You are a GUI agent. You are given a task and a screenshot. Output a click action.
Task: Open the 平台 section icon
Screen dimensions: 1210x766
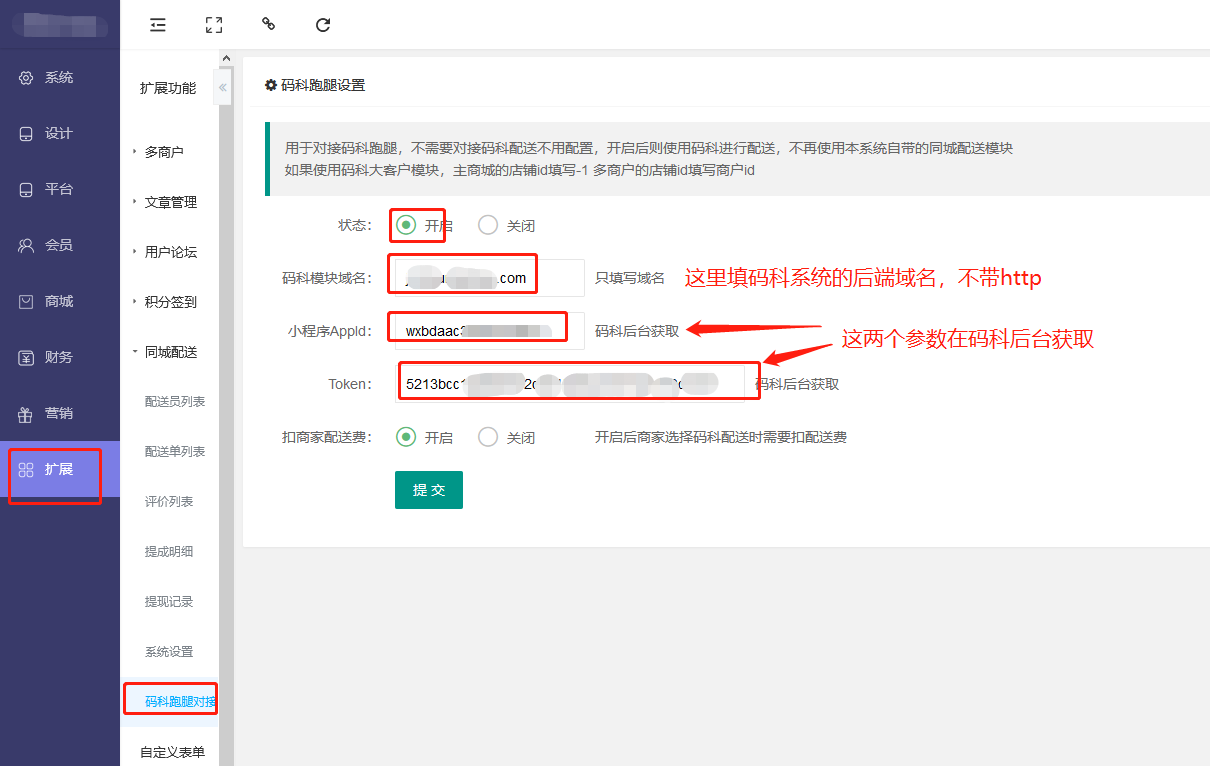26,190
